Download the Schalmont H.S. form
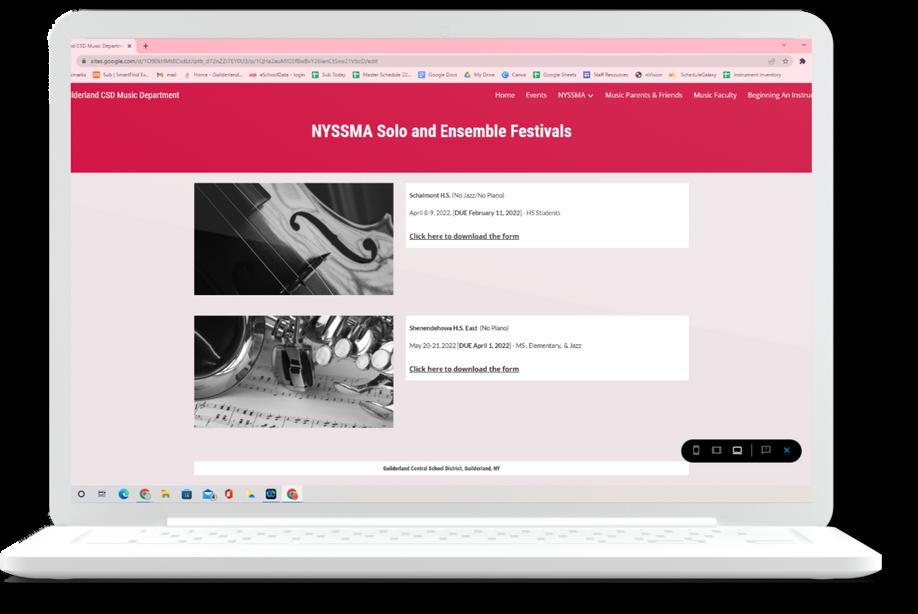The width and height of the screenshot is (918, 614). (464, 236)
